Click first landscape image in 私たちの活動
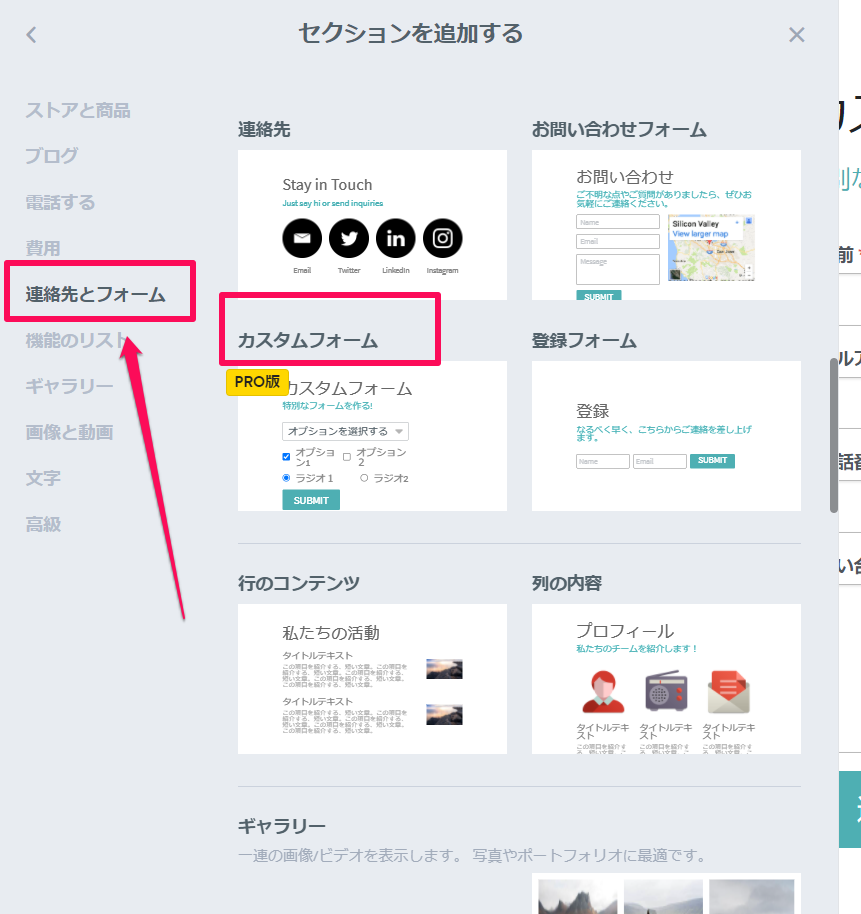The image size is (861, 914). (444, 669)
